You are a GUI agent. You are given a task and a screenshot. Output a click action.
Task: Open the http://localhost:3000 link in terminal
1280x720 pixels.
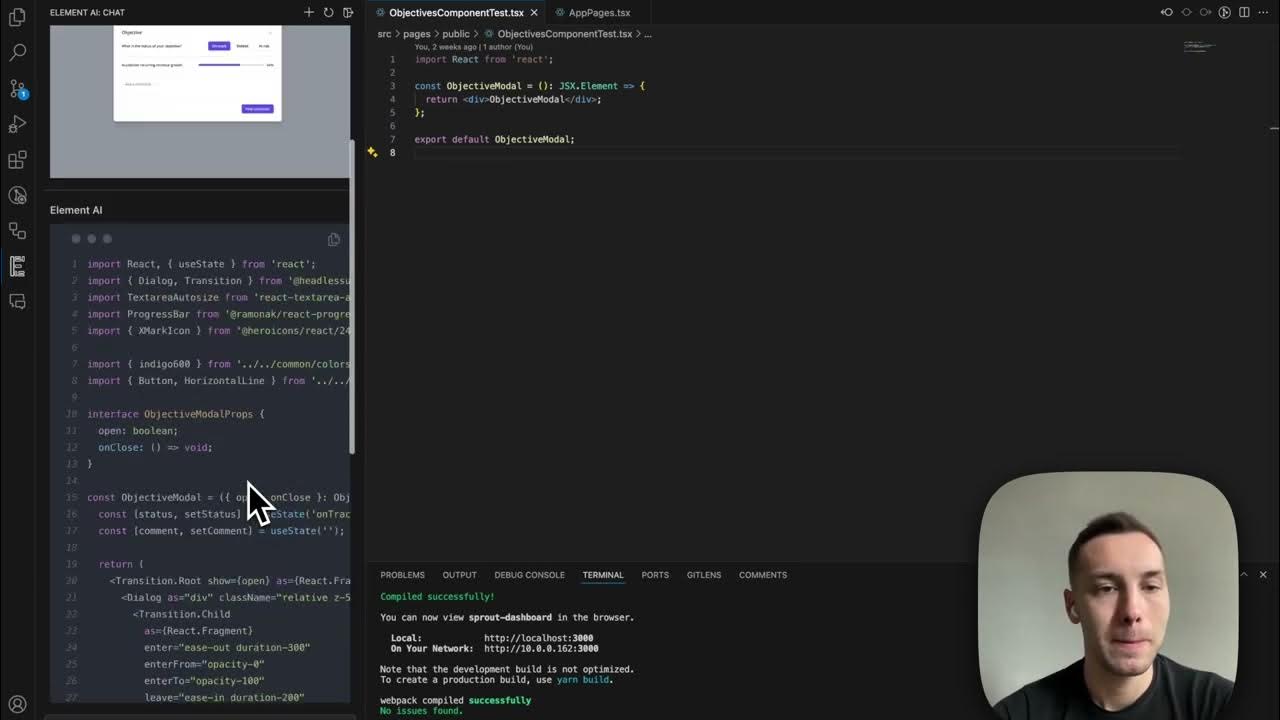pos(538,638)
